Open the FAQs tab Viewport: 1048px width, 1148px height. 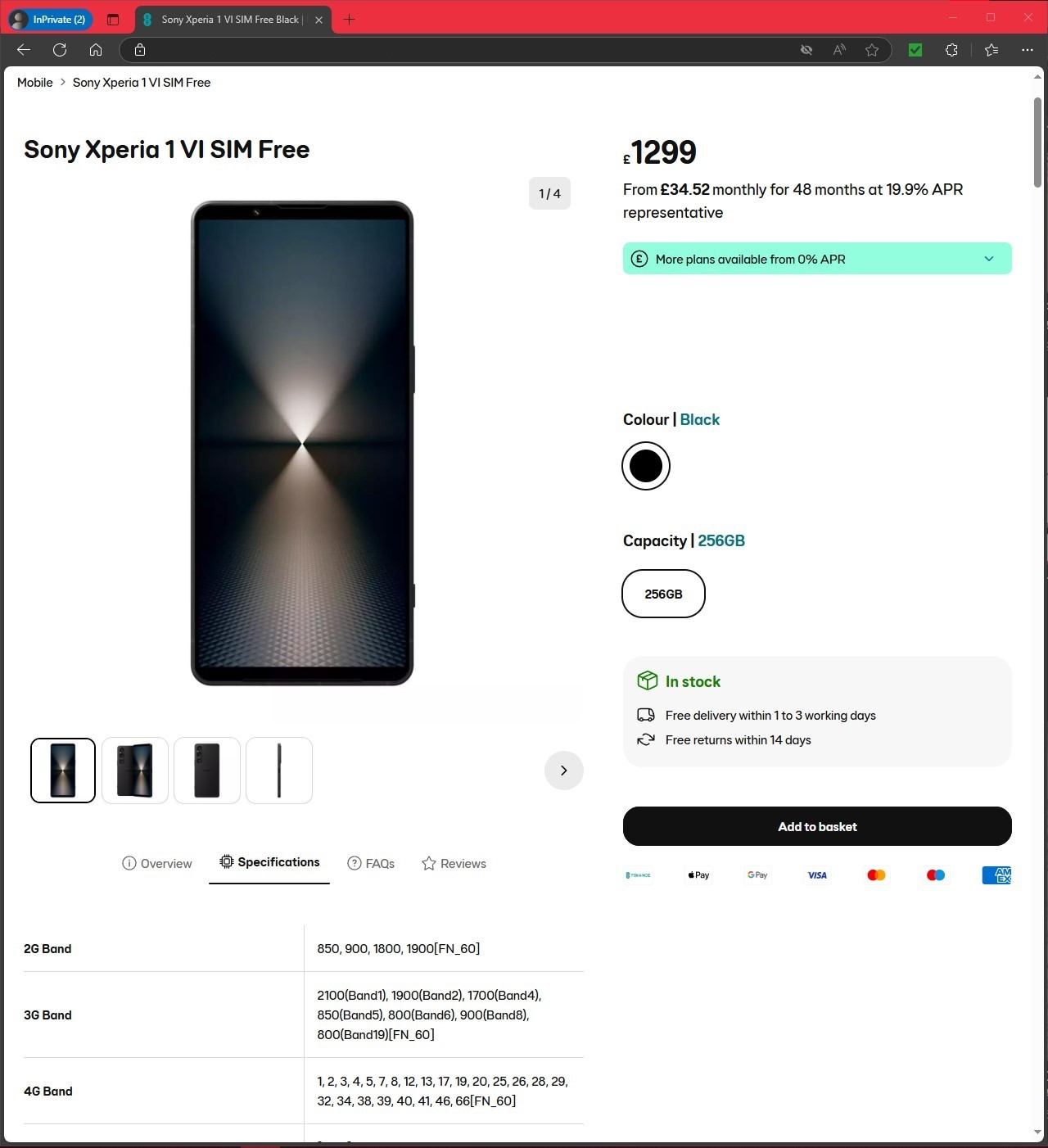(371, 864)
